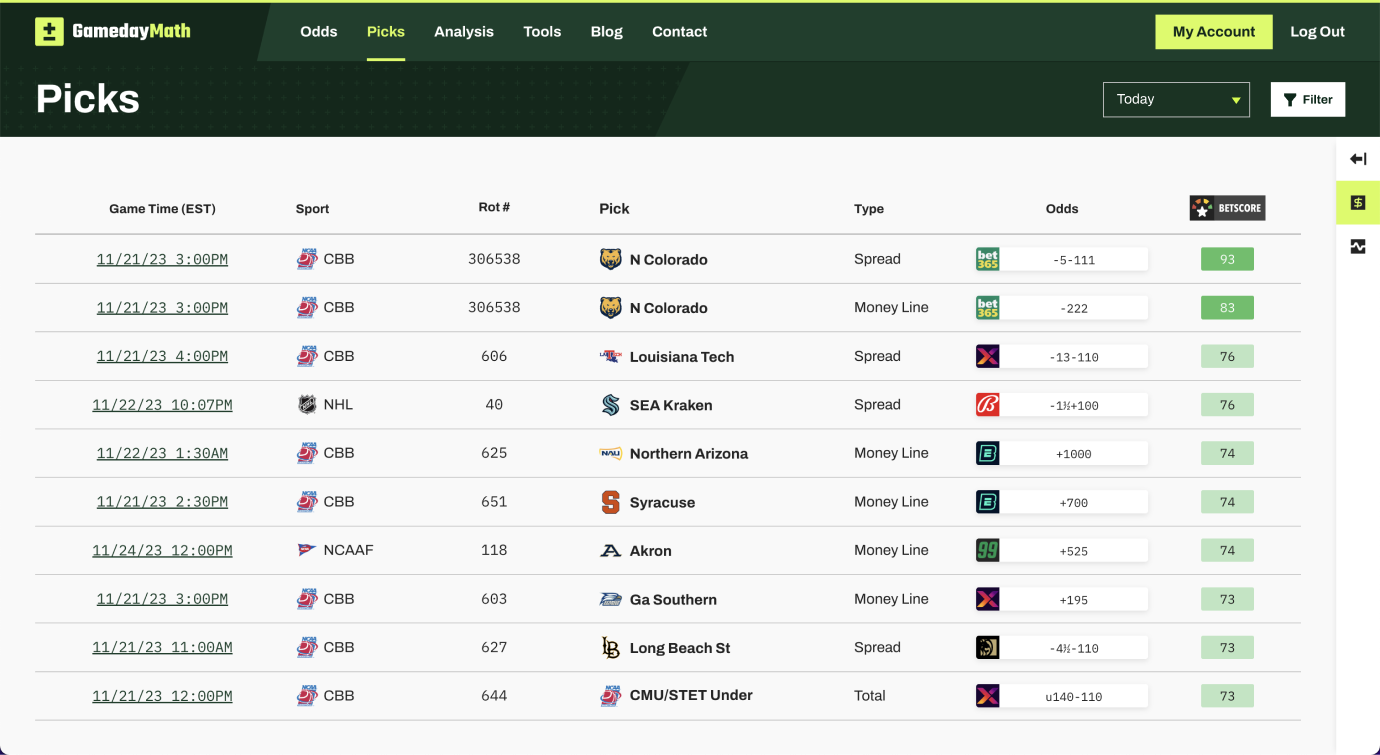Collapse the panel using the arrow icon
This screenshot has width=1380, height=755.
click(x=1357, y=158)
